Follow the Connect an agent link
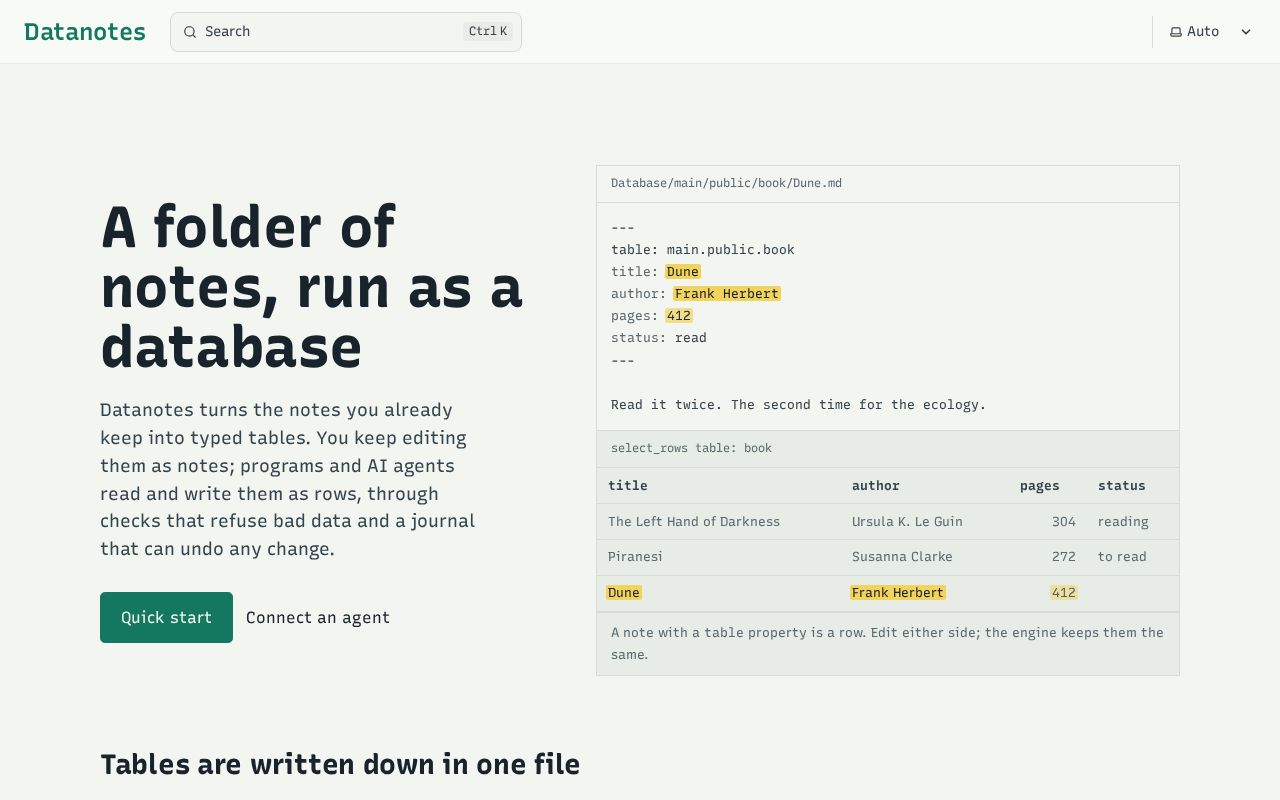This screenshot has width=1280, height=800. click(x=318, y=617)
